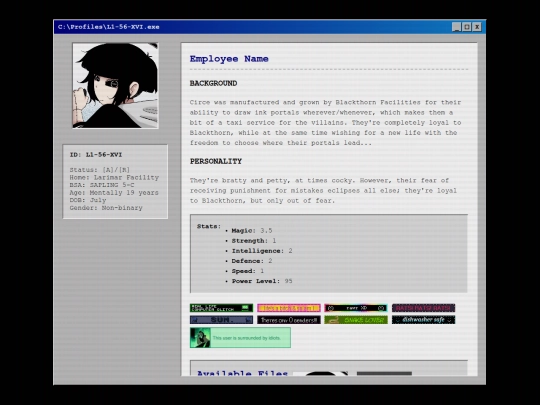Click the 'Employee Name' heading
Viewport: 540px width, 405px height.
pos(229,59)
